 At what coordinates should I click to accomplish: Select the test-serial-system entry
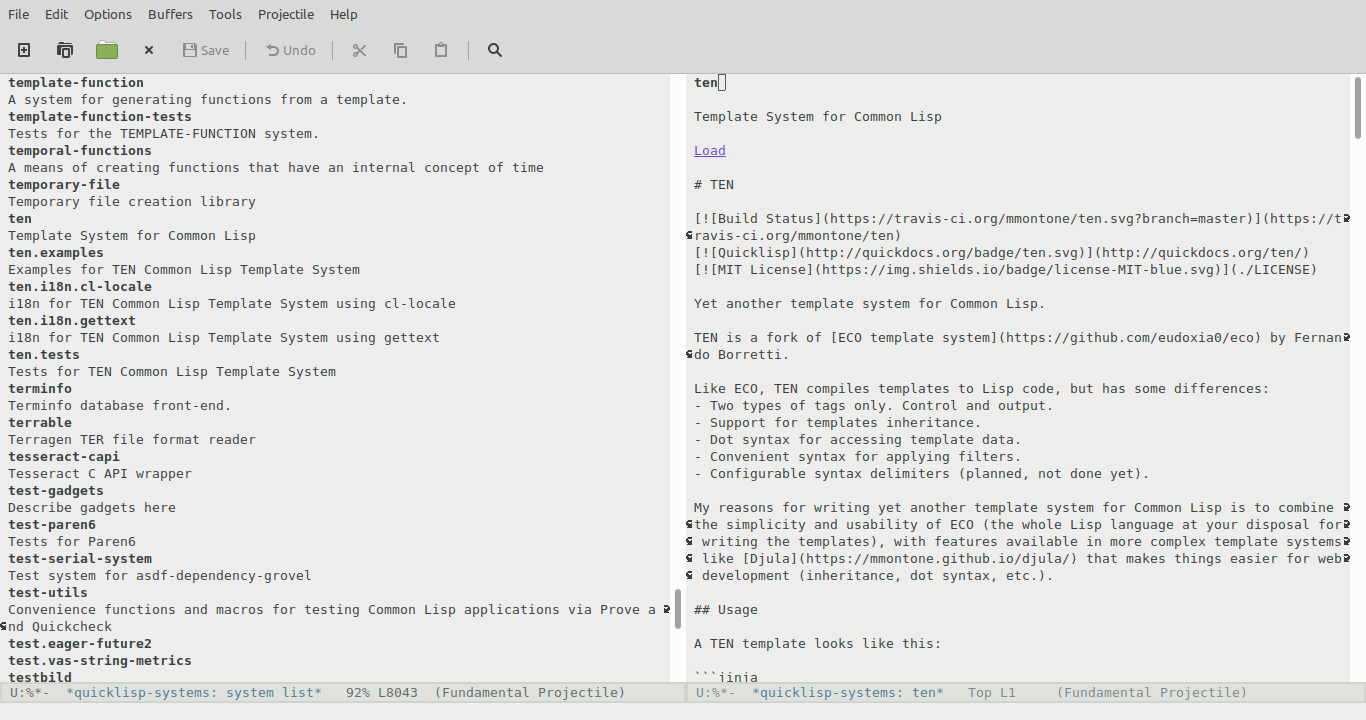80,559
